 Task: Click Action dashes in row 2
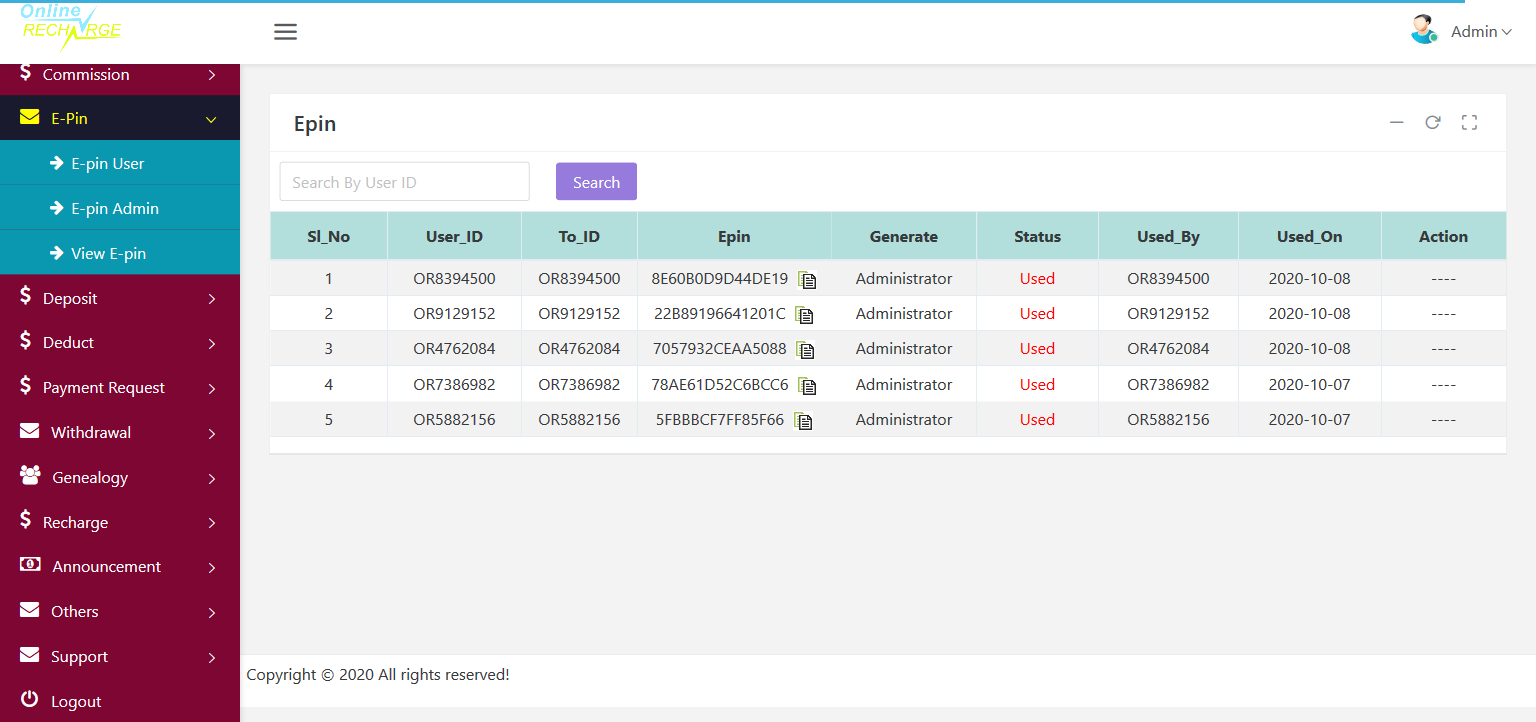tap(1443, 314)
